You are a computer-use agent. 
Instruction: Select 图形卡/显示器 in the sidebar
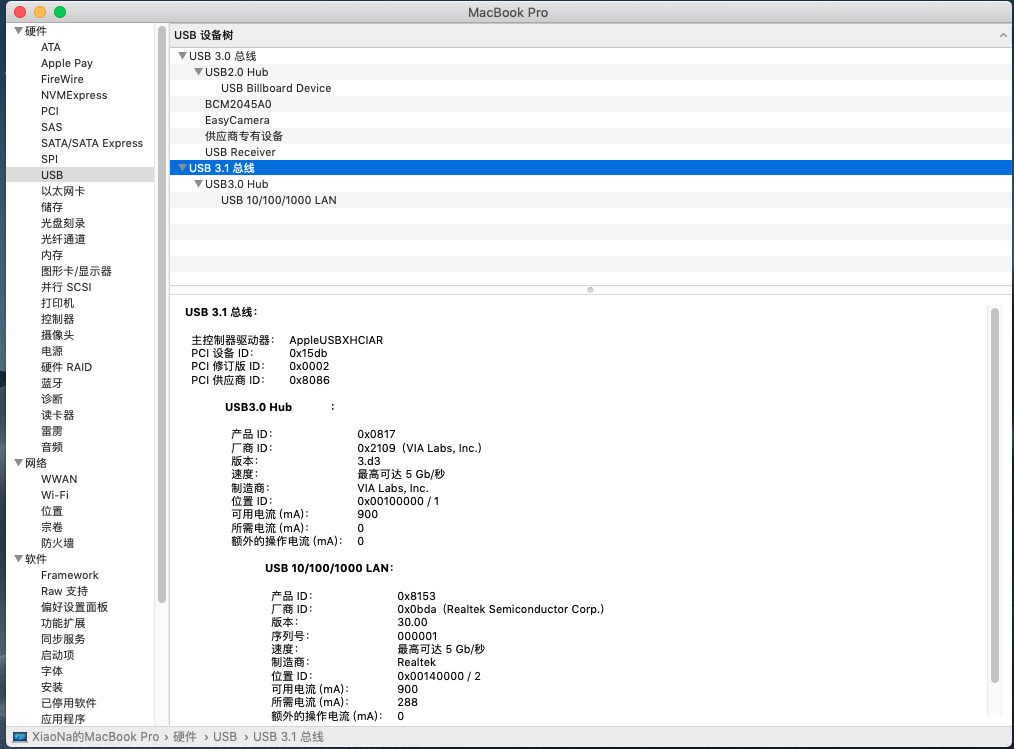pyautogui.click(x=76, y=271)
